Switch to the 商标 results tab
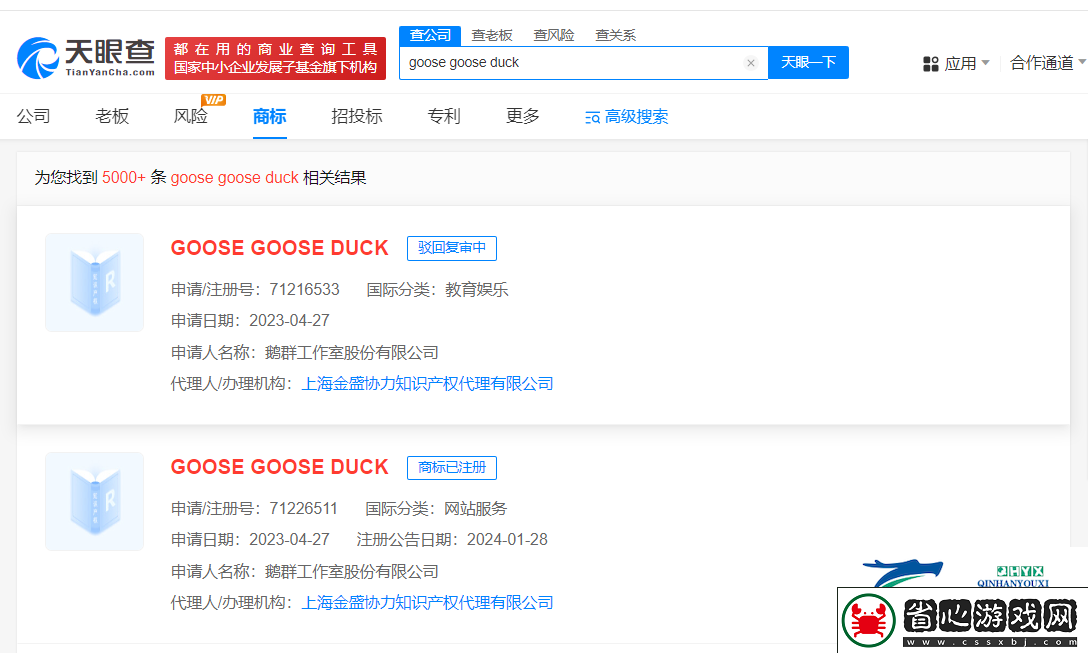Image resolution: width=1088 pixels, height=653 pixels. [269, 116]
